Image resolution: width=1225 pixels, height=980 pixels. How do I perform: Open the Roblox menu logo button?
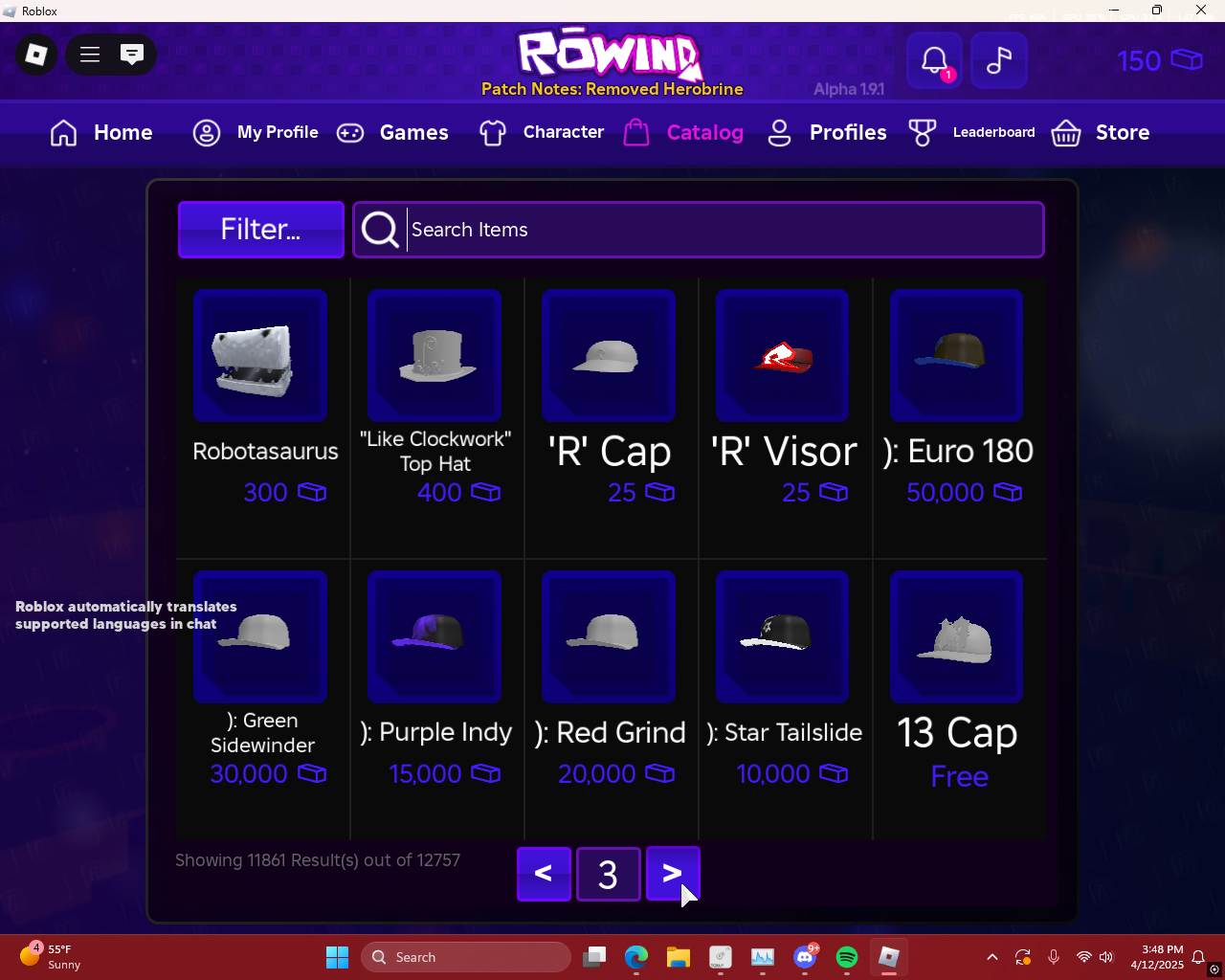tap(36, 55)
